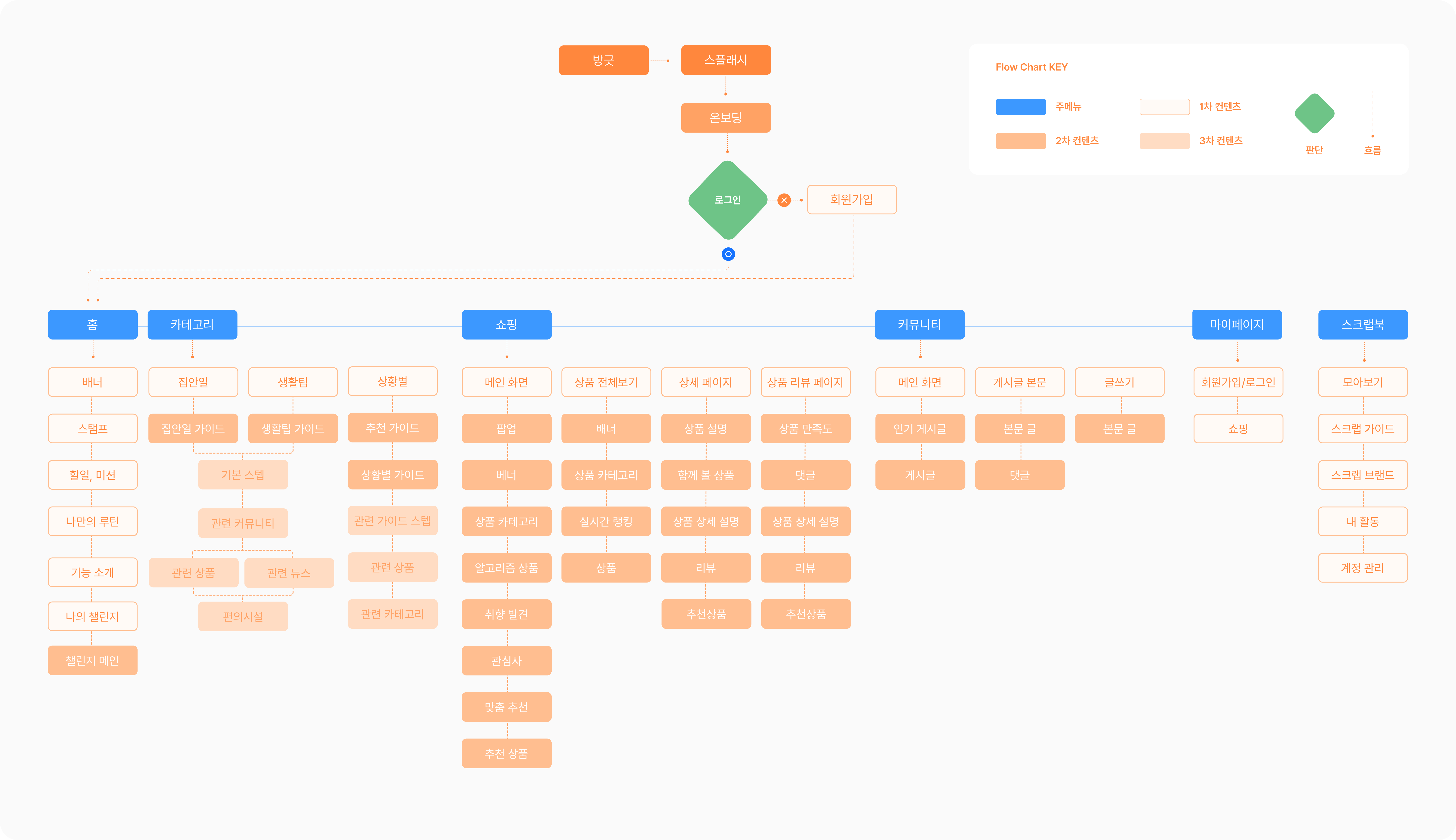
Task: Select the 실시간 랭킹 node
Action: [606, 522]
